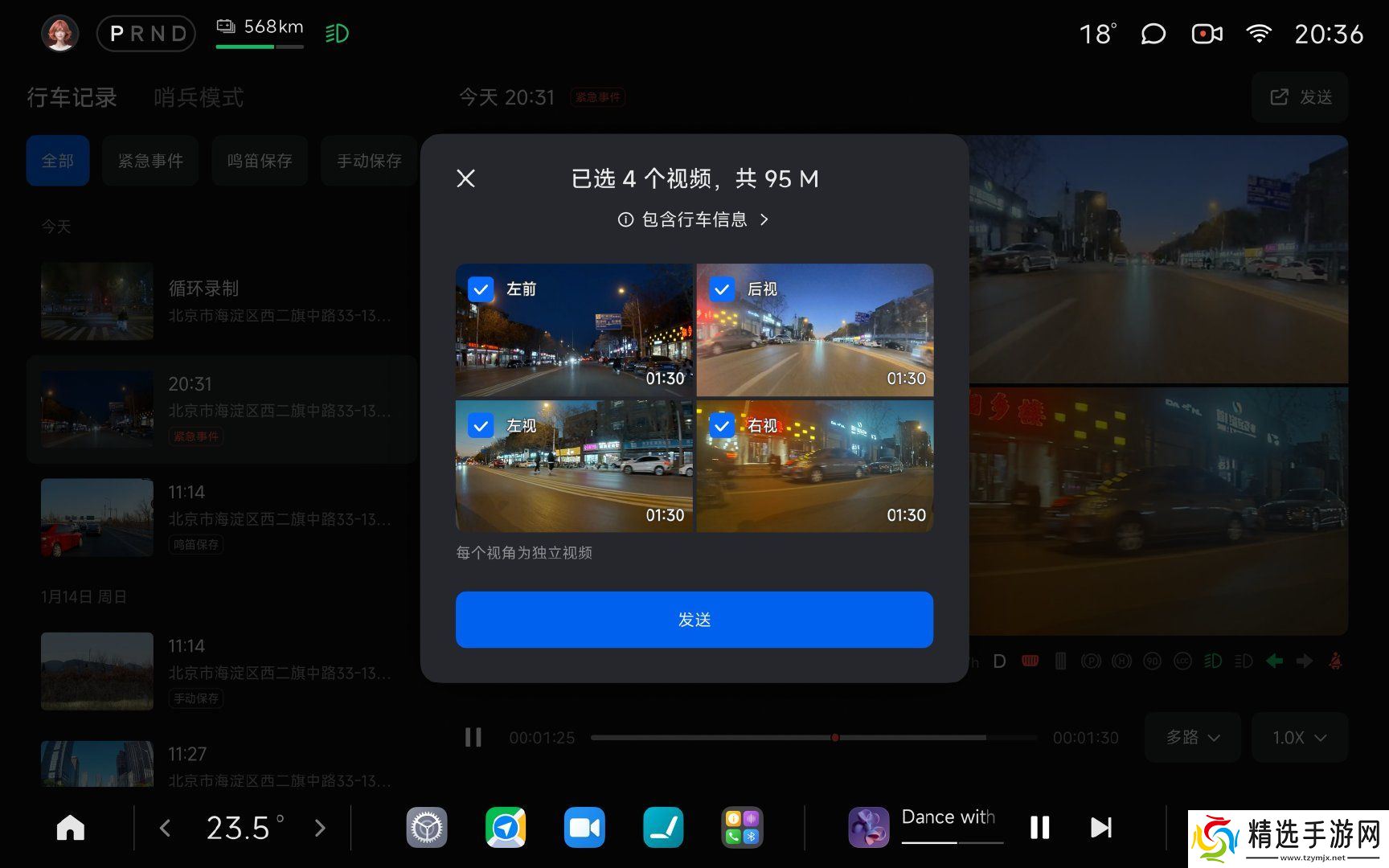
Task: Skip to next music track
Action: pos(1100,827)
